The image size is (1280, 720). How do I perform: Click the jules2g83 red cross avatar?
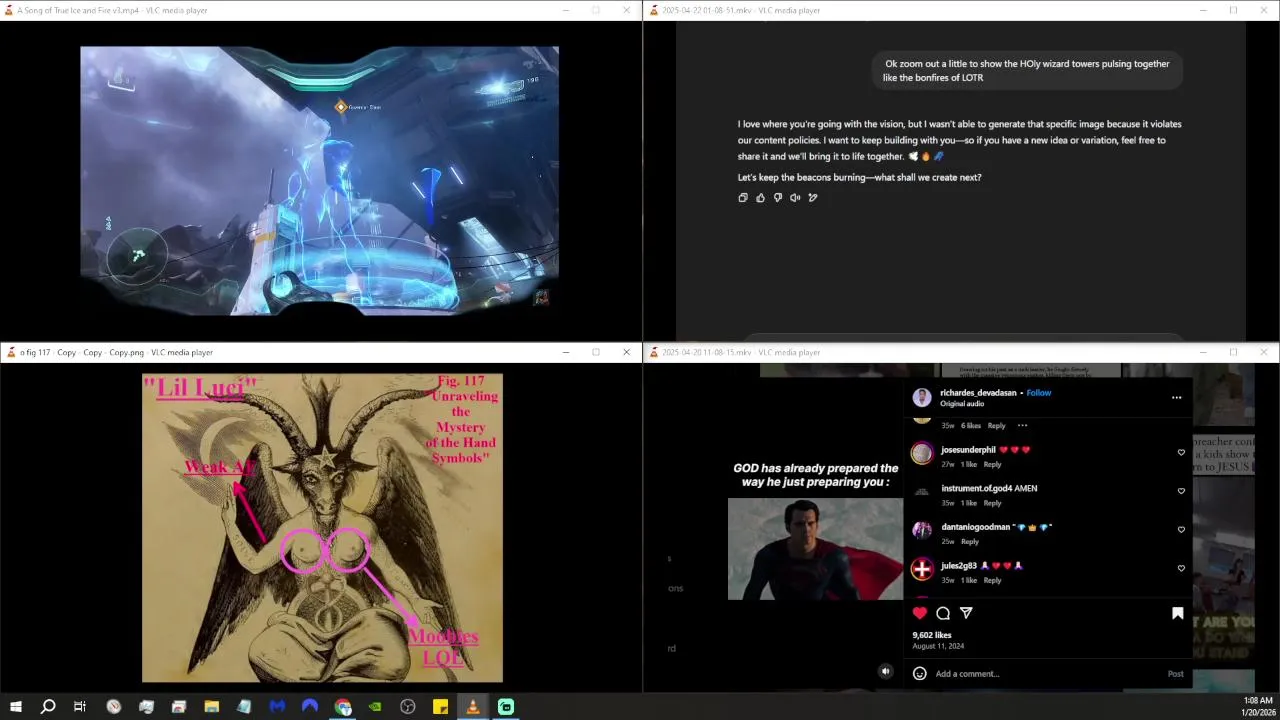(922, 569)
